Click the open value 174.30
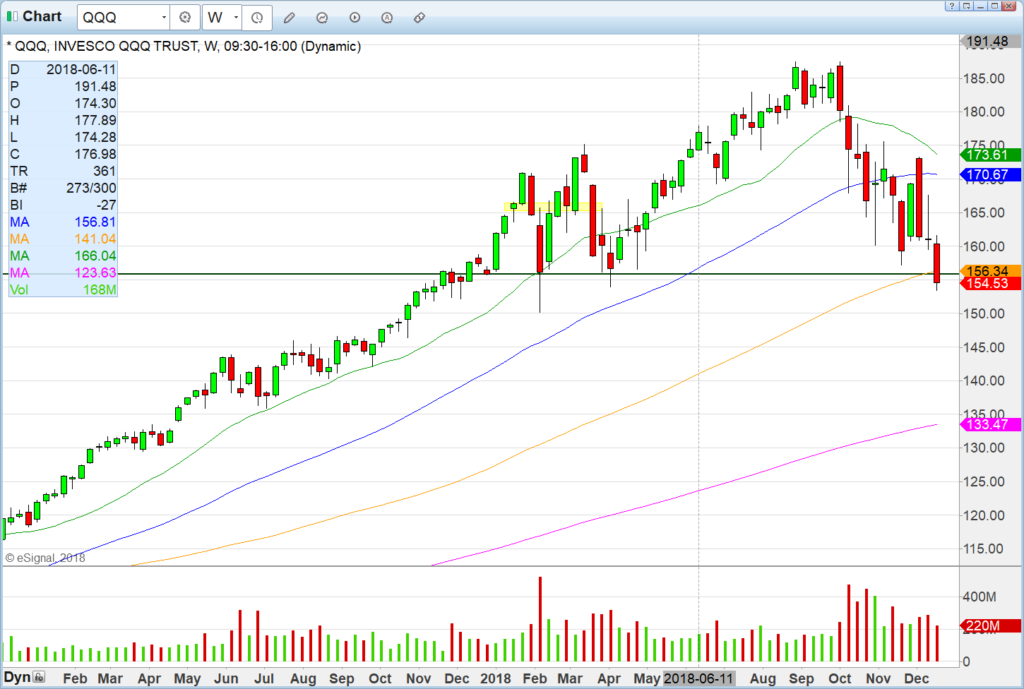 click(x=95, y=103)
